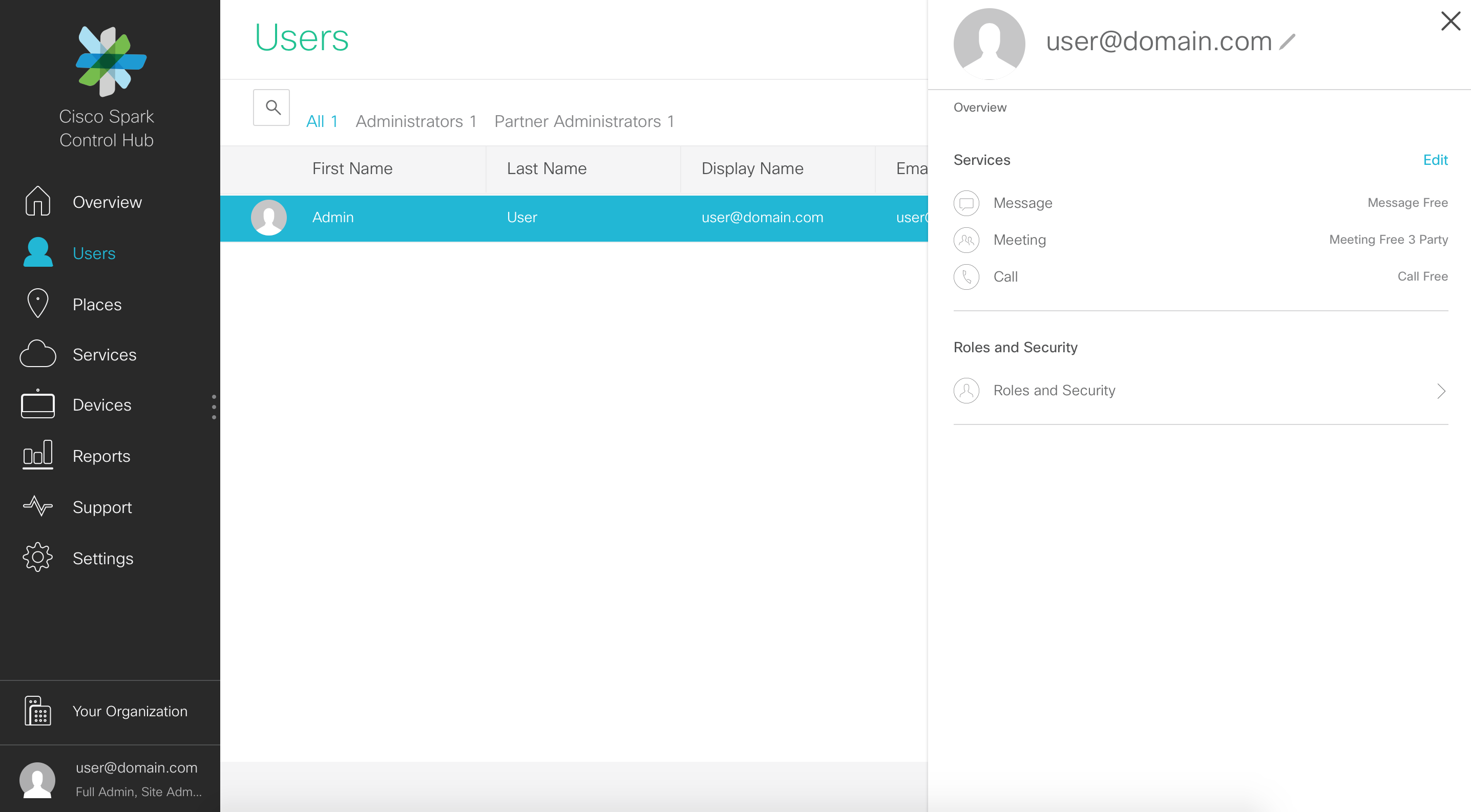Click the search icon in Users list
The height and width of the screenshot is (812, 1471).
coord(270,107)
